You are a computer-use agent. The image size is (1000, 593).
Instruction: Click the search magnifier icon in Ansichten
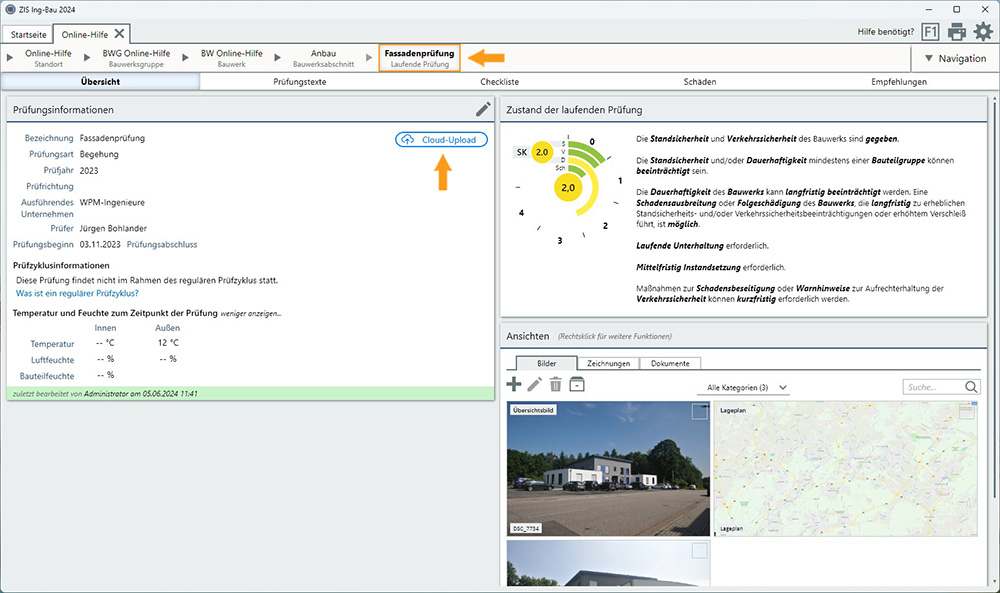pyautogui.click(x=971, y=387)
